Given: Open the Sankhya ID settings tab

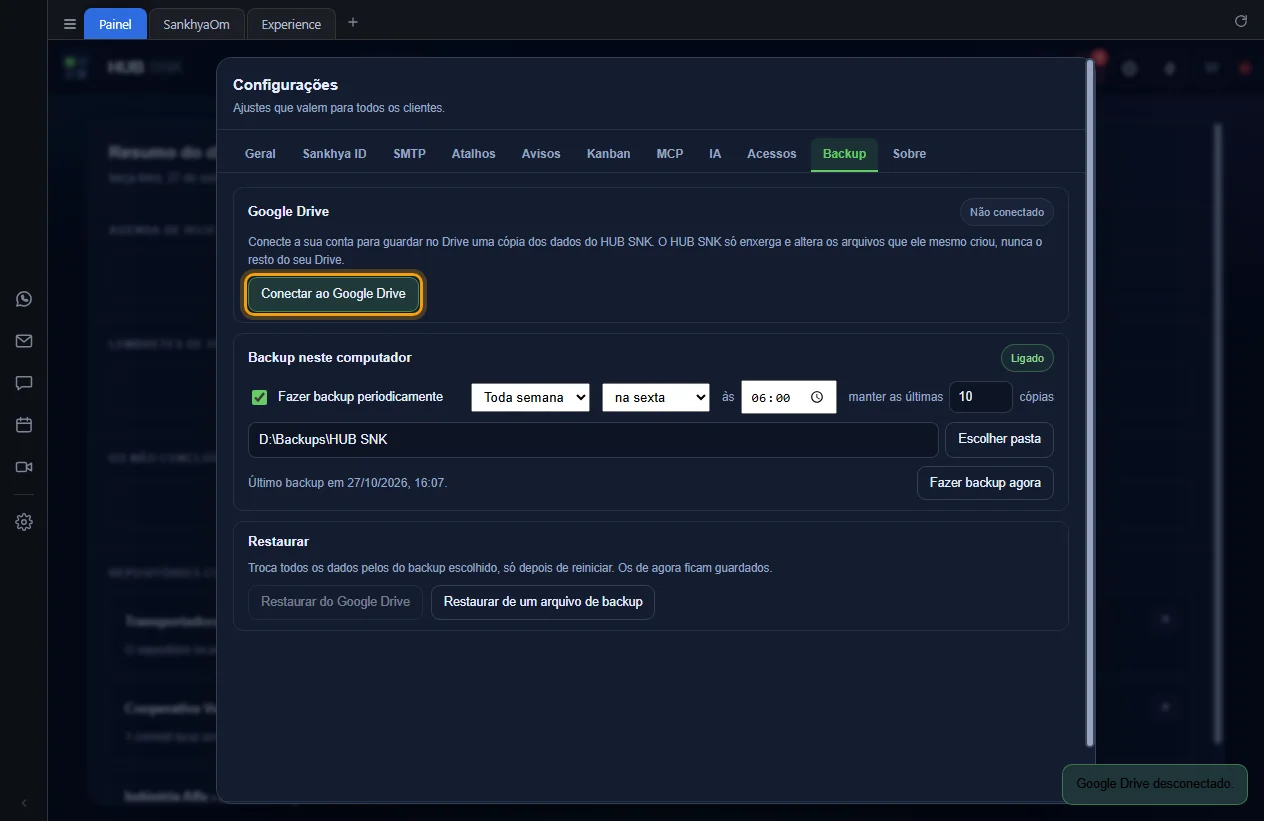Looking at the screenshot, I should [x=335, y=154].
